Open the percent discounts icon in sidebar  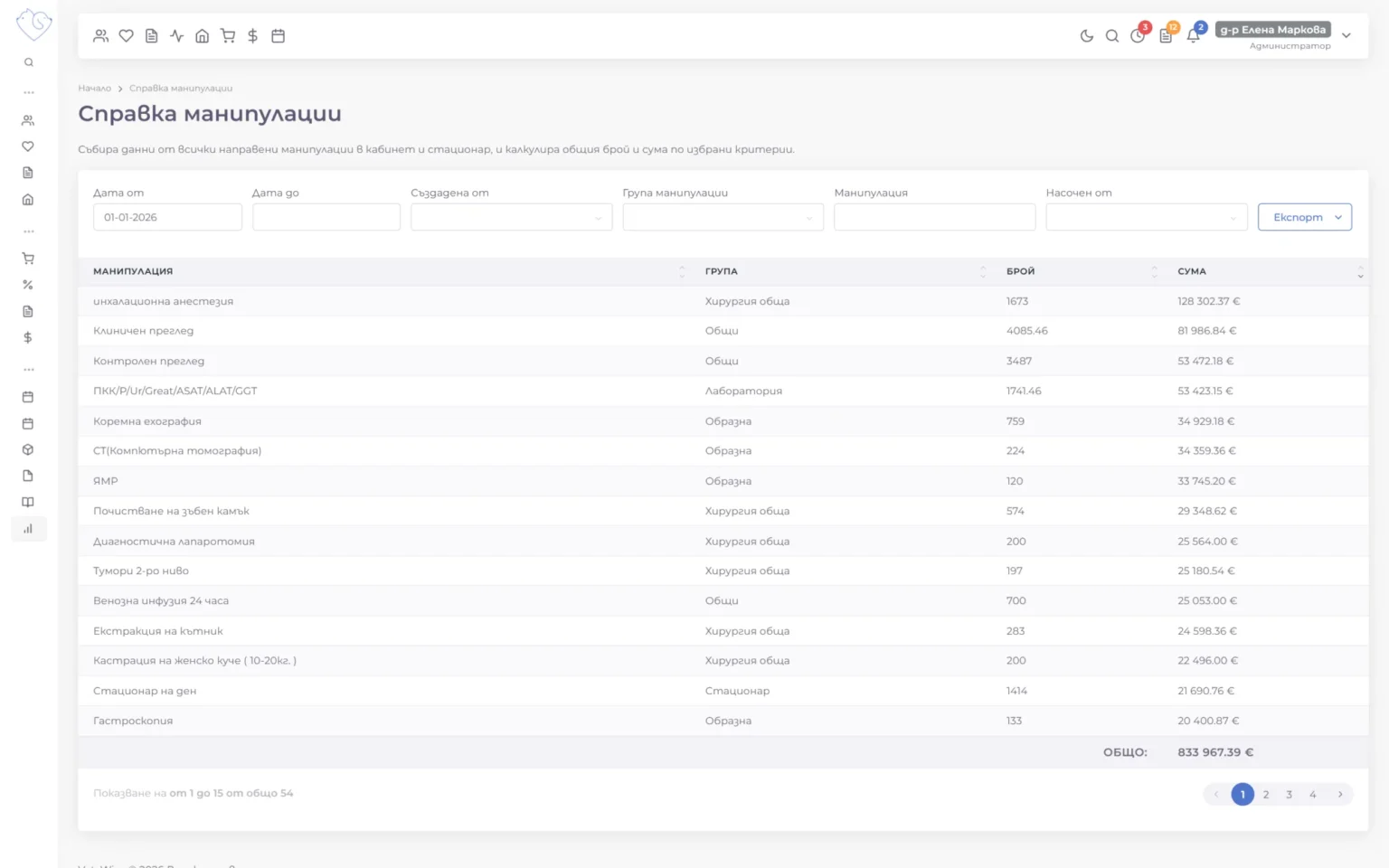28,285
